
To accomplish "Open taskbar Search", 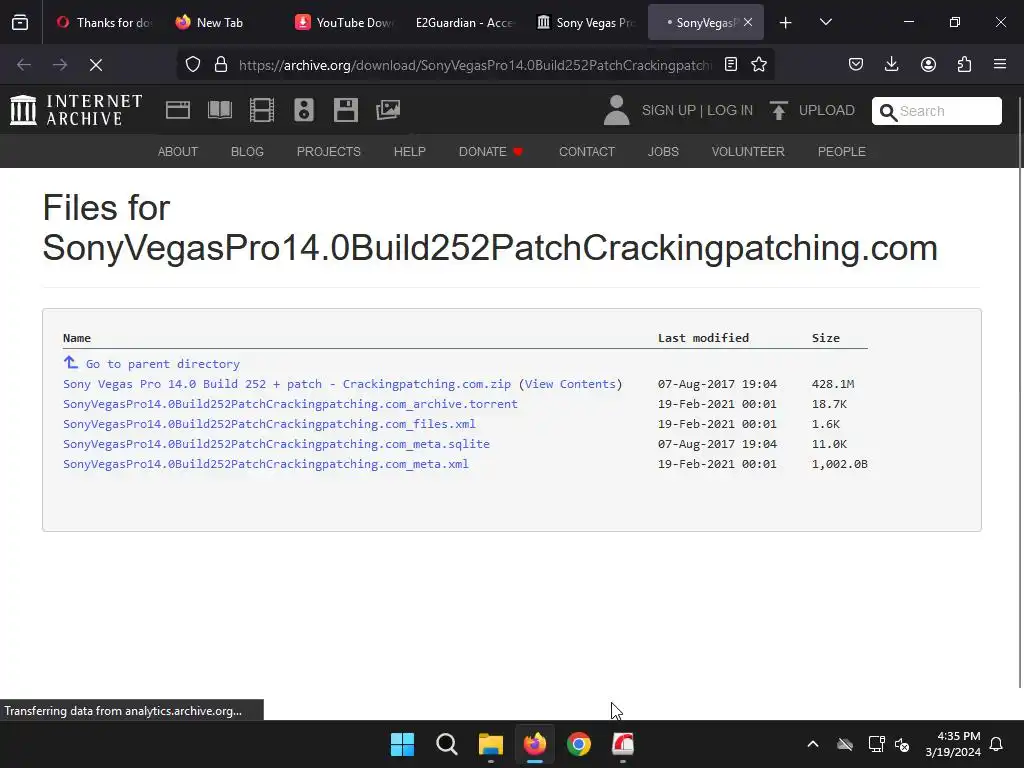I will 447,744.
